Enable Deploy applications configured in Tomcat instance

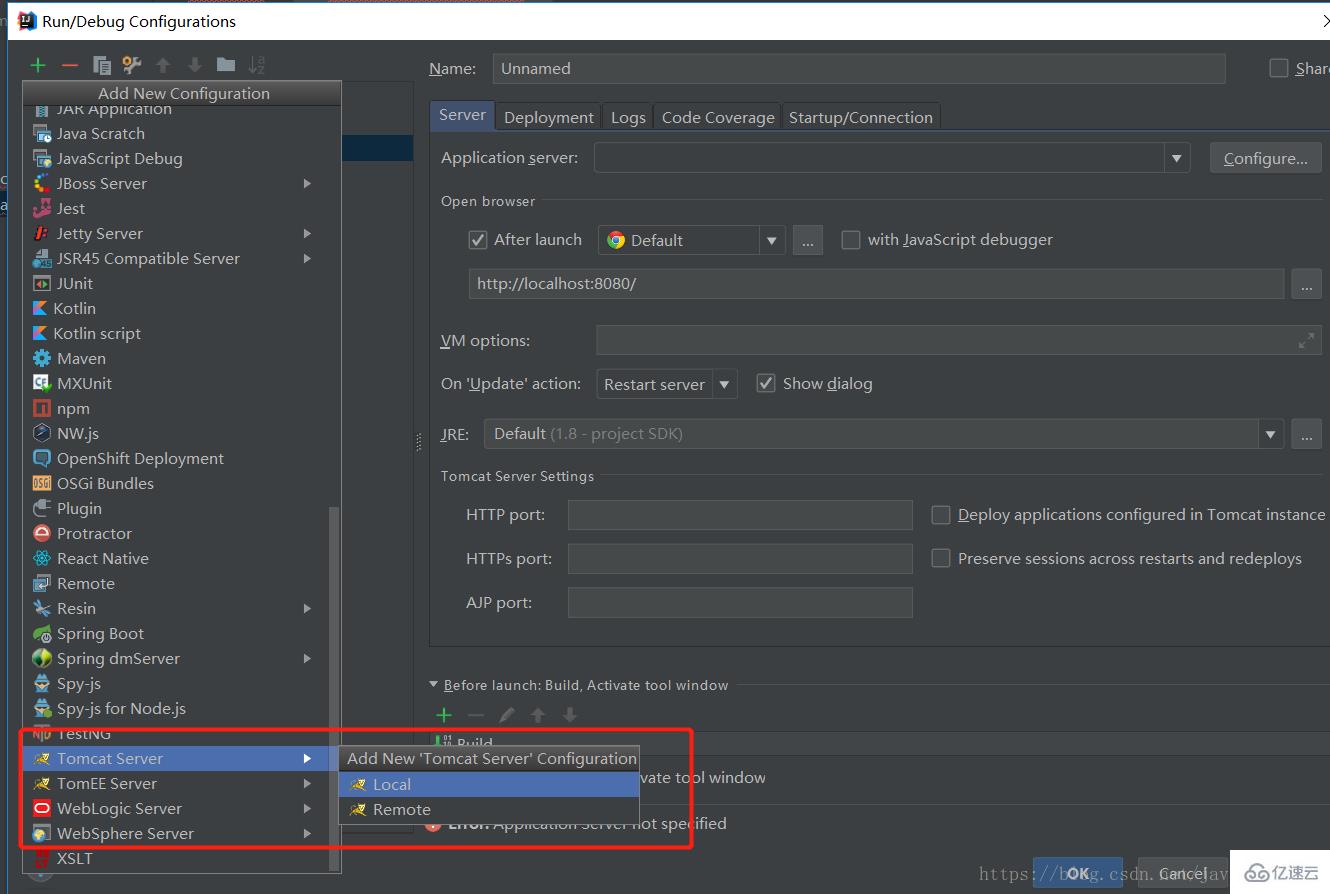(941, 514)
